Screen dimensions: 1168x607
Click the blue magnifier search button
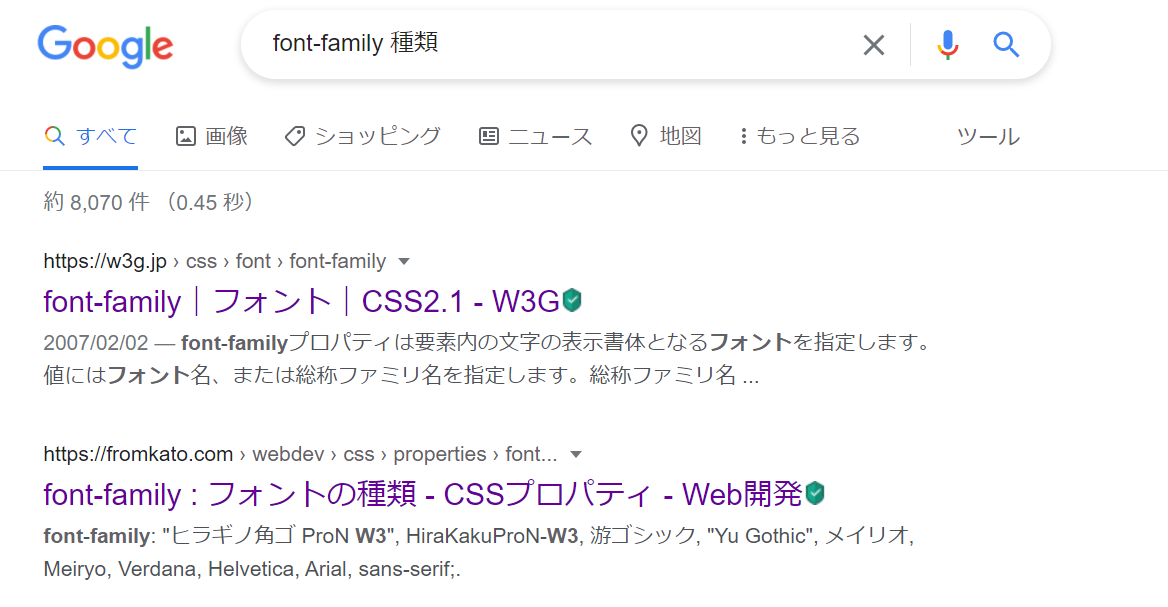(1006, 45)
